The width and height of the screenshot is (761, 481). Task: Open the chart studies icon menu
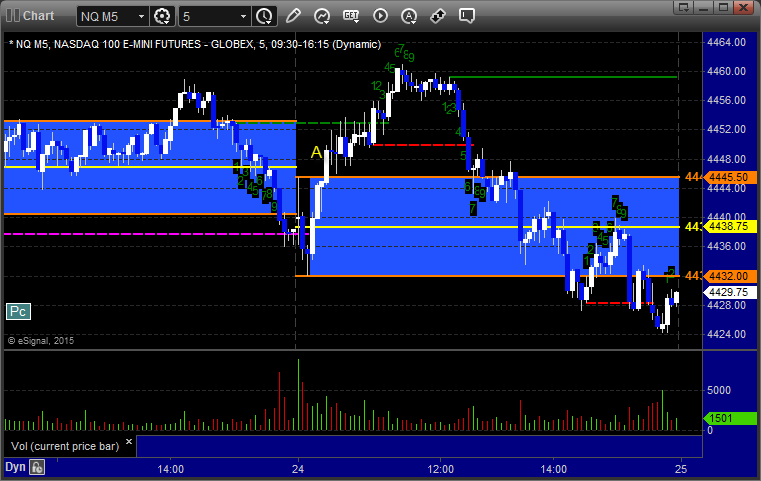click(322, 16)
